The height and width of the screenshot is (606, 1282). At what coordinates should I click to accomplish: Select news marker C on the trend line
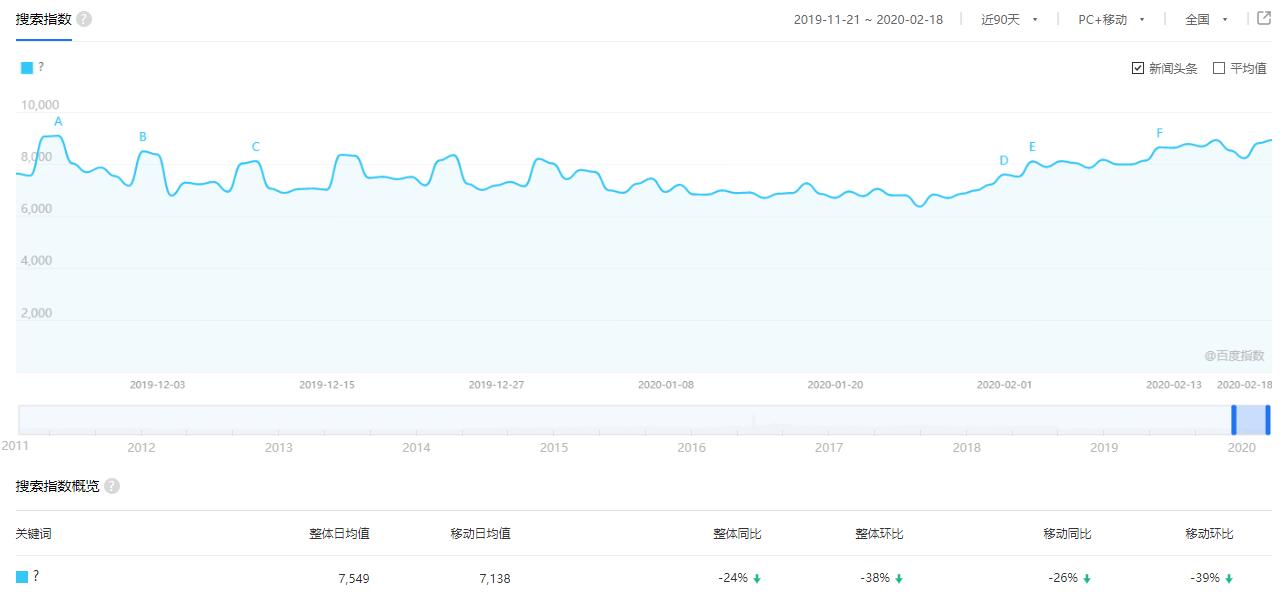click(256, 147)
